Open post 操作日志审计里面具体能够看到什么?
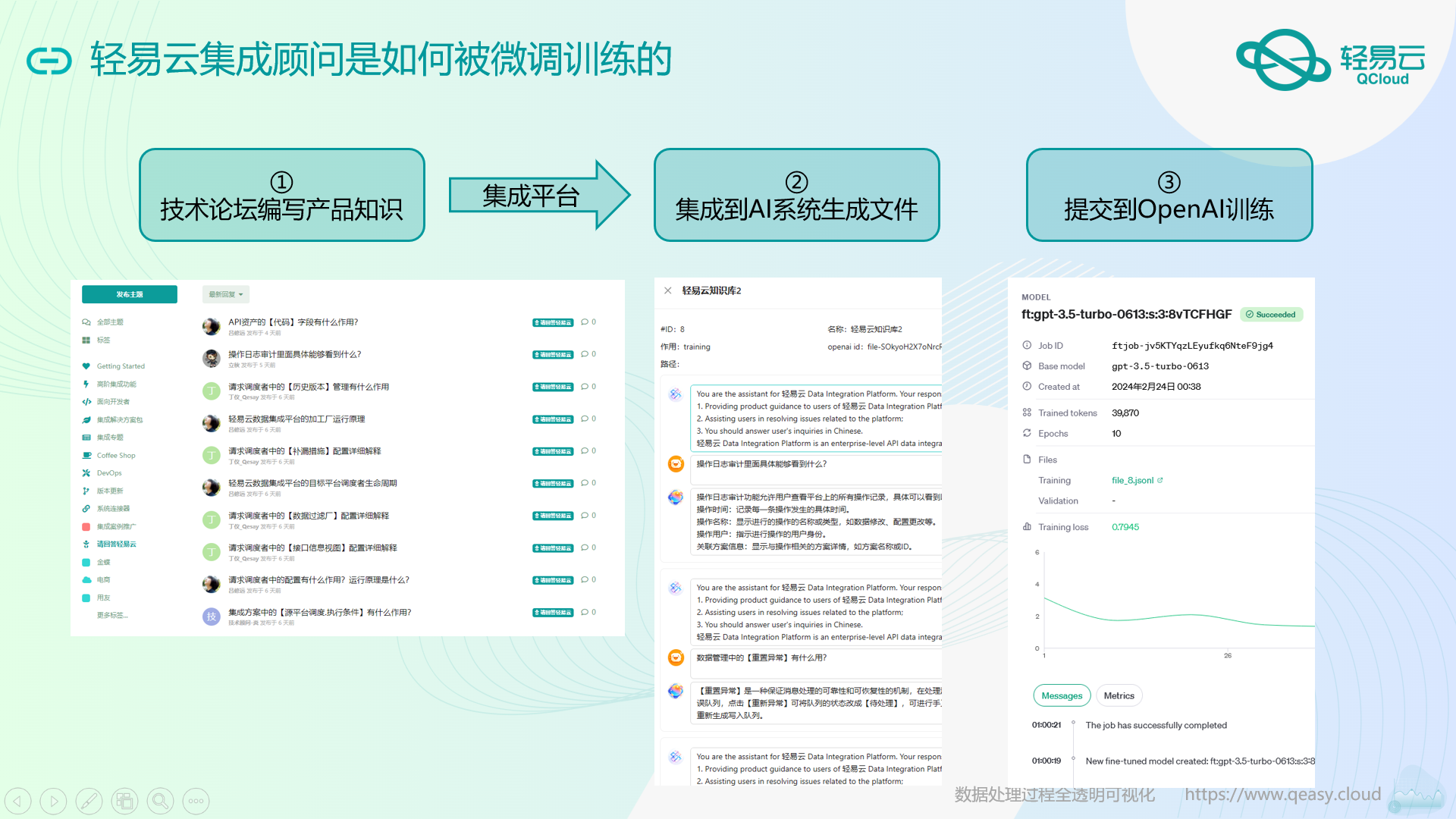Screen dimensions: 1456x819 click(295, 354)
